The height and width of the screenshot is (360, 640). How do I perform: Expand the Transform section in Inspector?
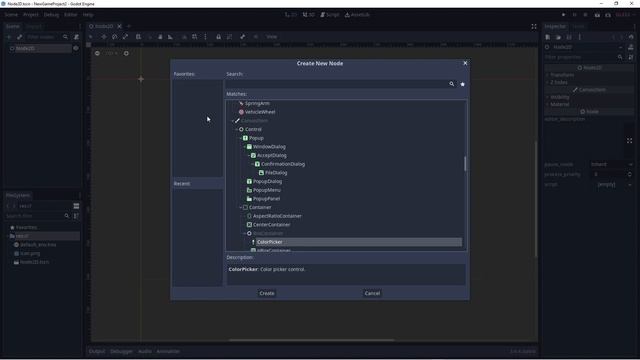click(x=562, y=75)
